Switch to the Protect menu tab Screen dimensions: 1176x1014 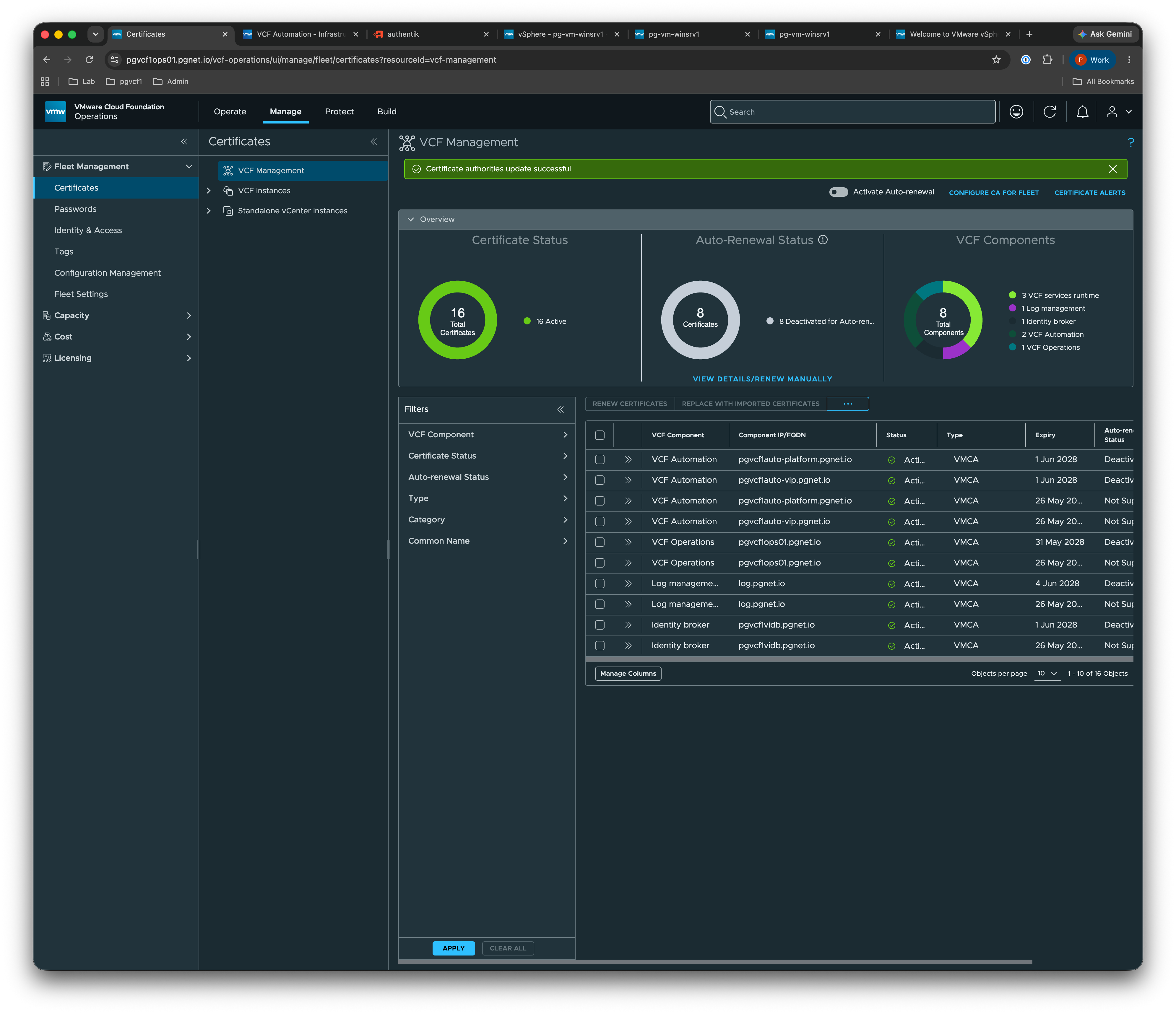click(x=340, y=112)
